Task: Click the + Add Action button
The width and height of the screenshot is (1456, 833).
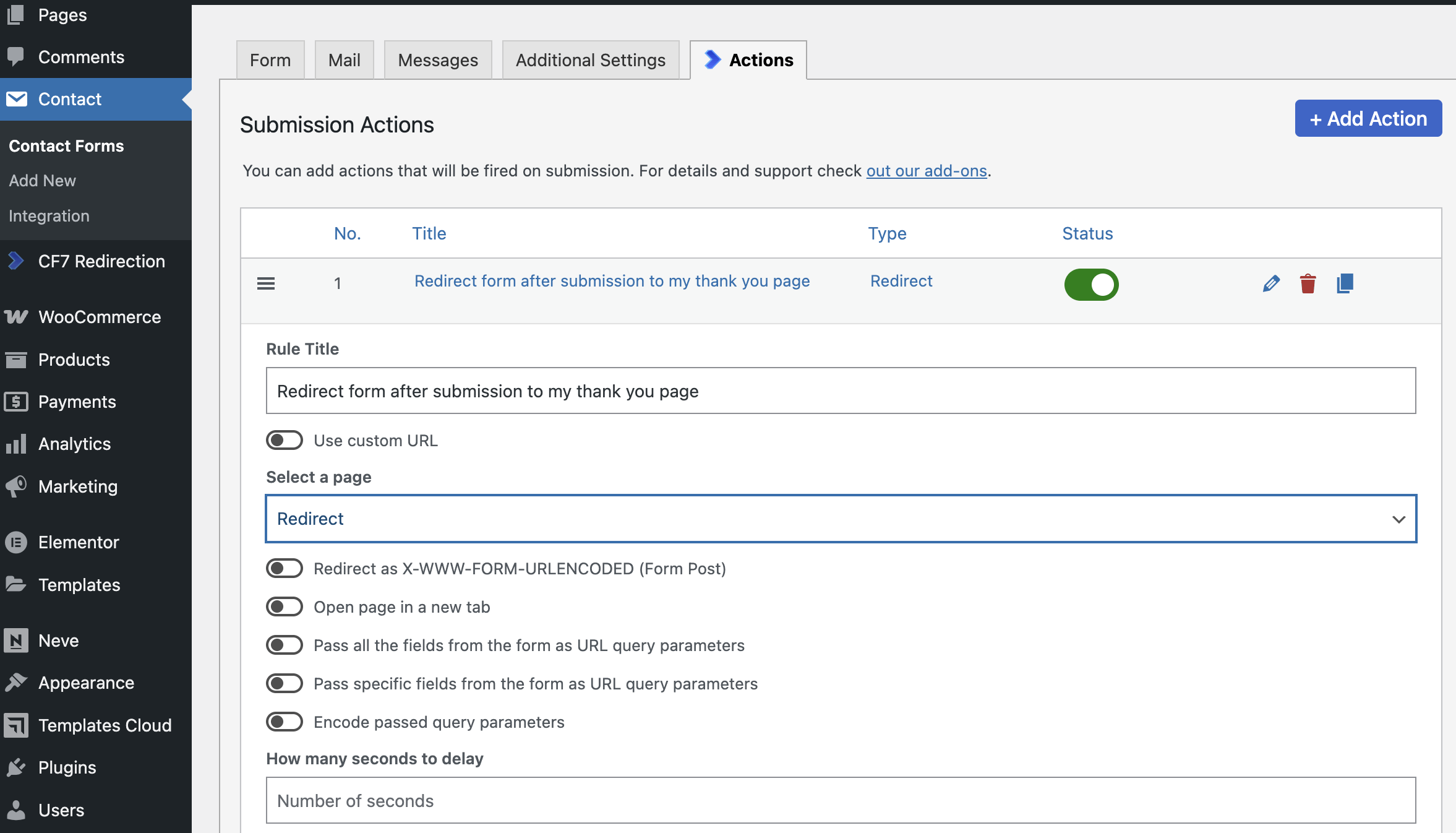Action: (1368, 118)
